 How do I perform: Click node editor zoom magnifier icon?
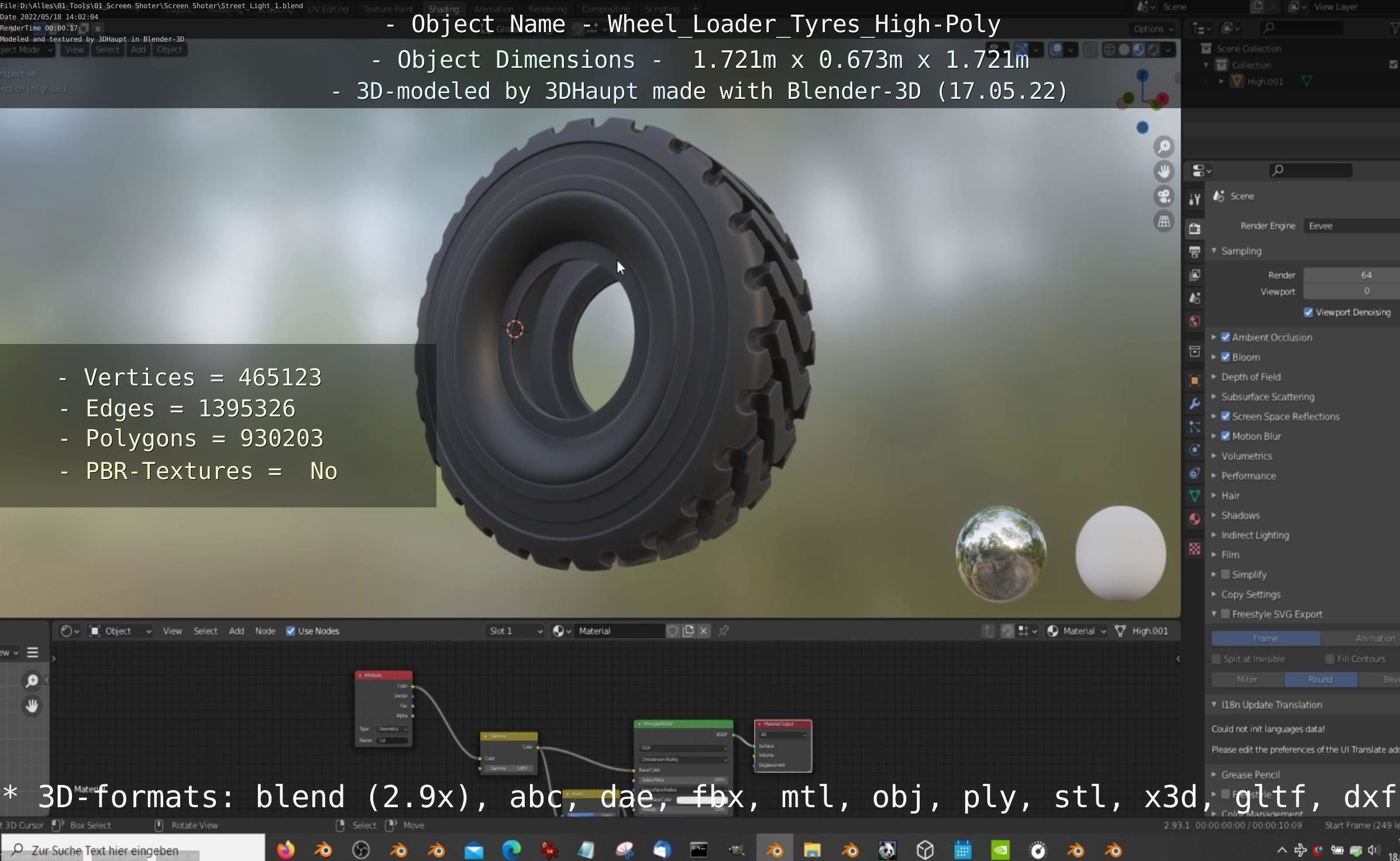(x=32, y=681)
